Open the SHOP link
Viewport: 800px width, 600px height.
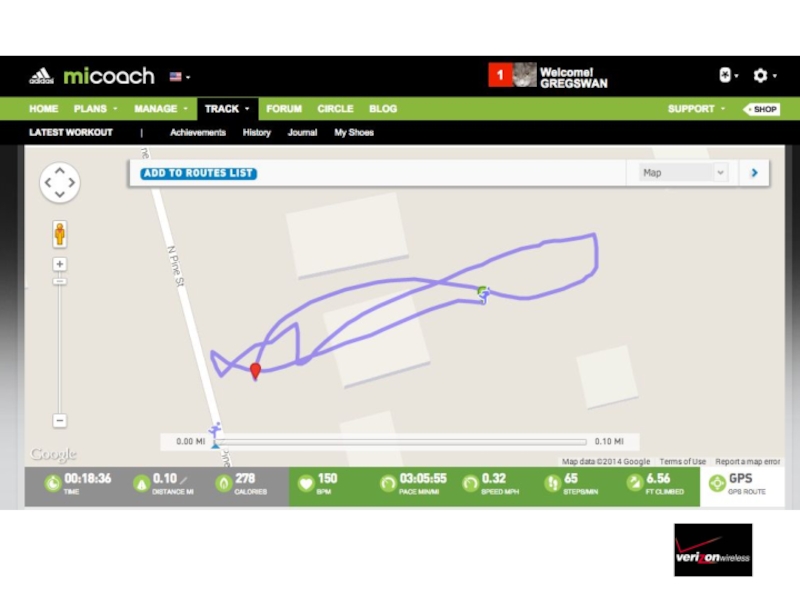(x=761, y=109)
